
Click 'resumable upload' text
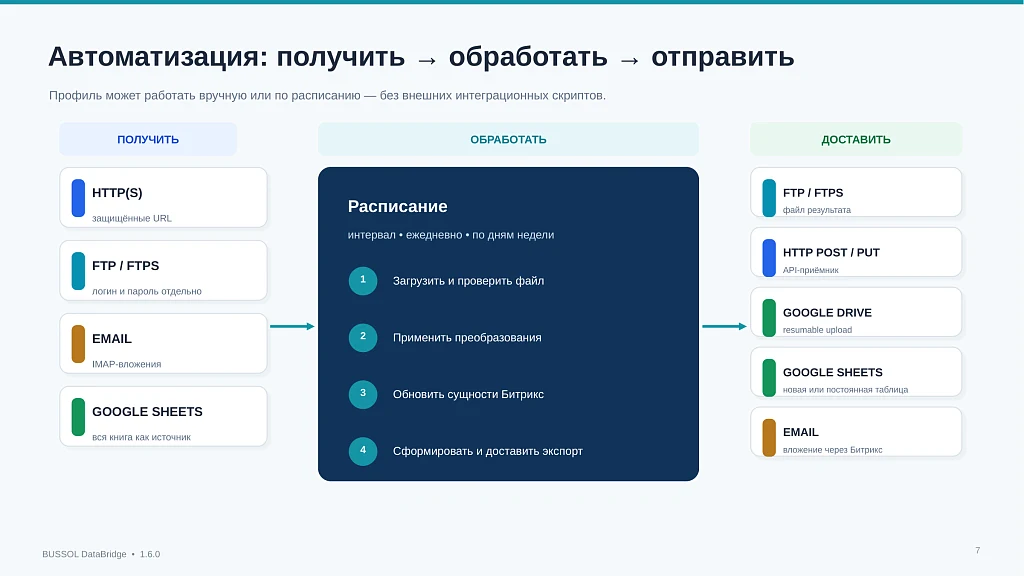pos(818,330)
